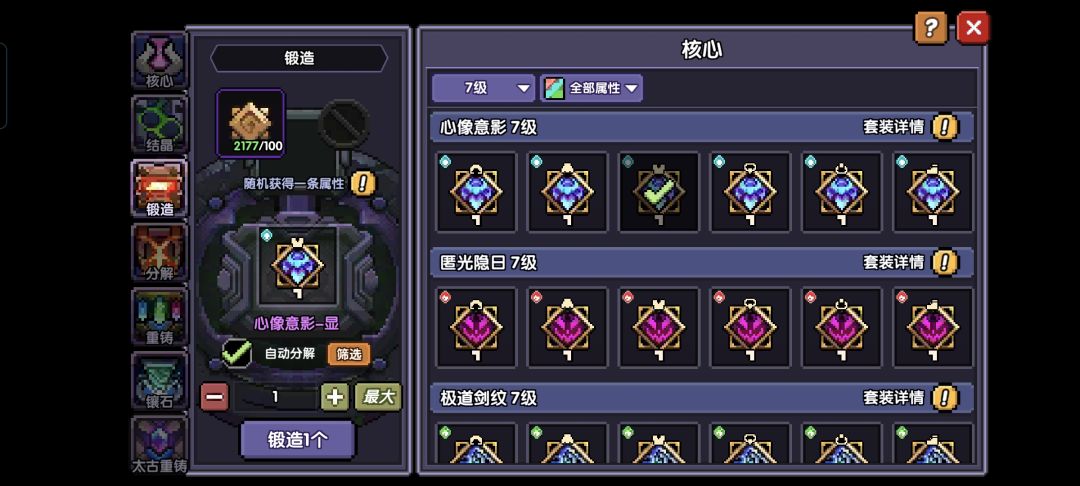Decrease forge quantity with minus button
This screenshot has width=1080, height=486.
pos(214,397)
